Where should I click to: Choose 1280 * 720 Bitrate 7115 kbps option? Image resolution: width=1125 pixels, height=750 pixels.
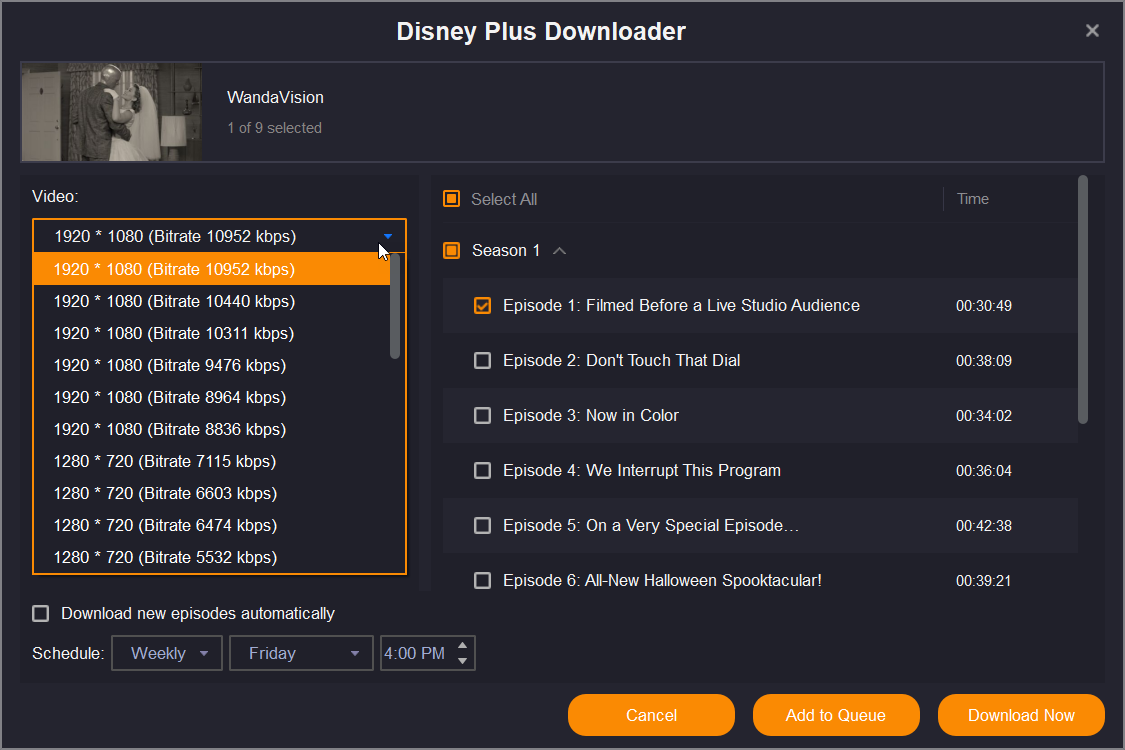click(x=165, y=461)
